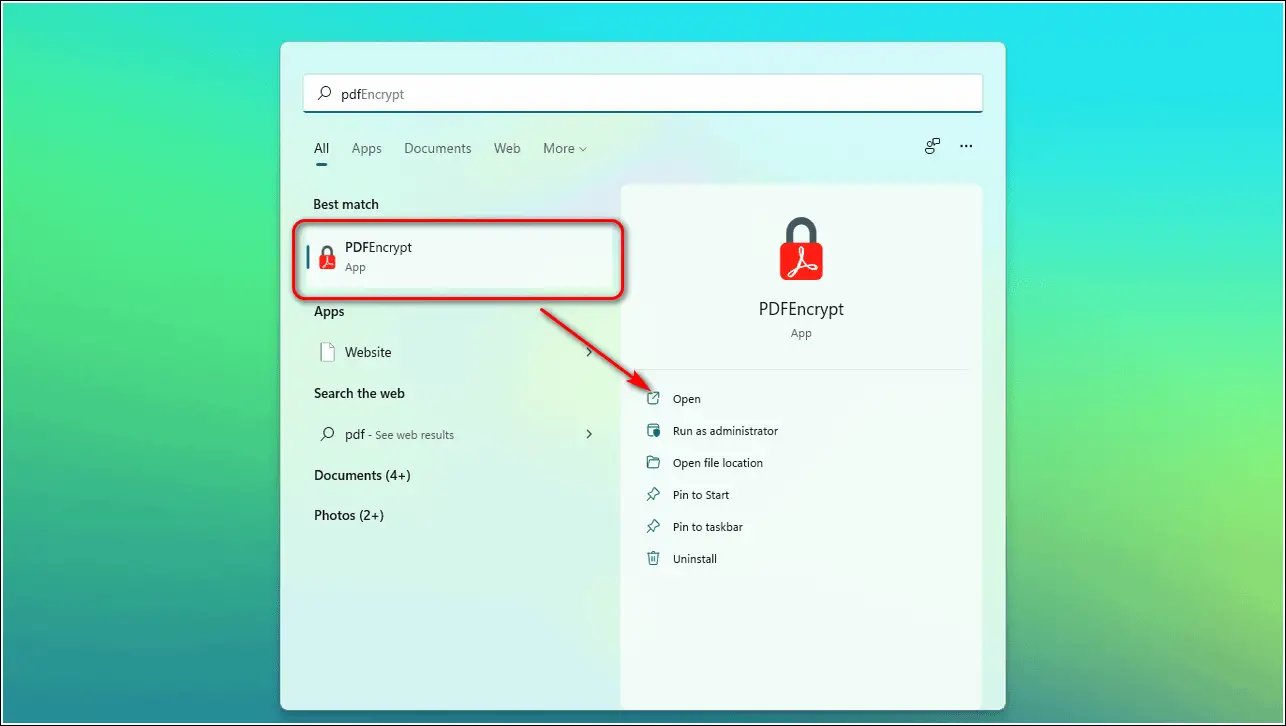Click the Open file location folder icon

pyautogui.click(x=653, y=462)
